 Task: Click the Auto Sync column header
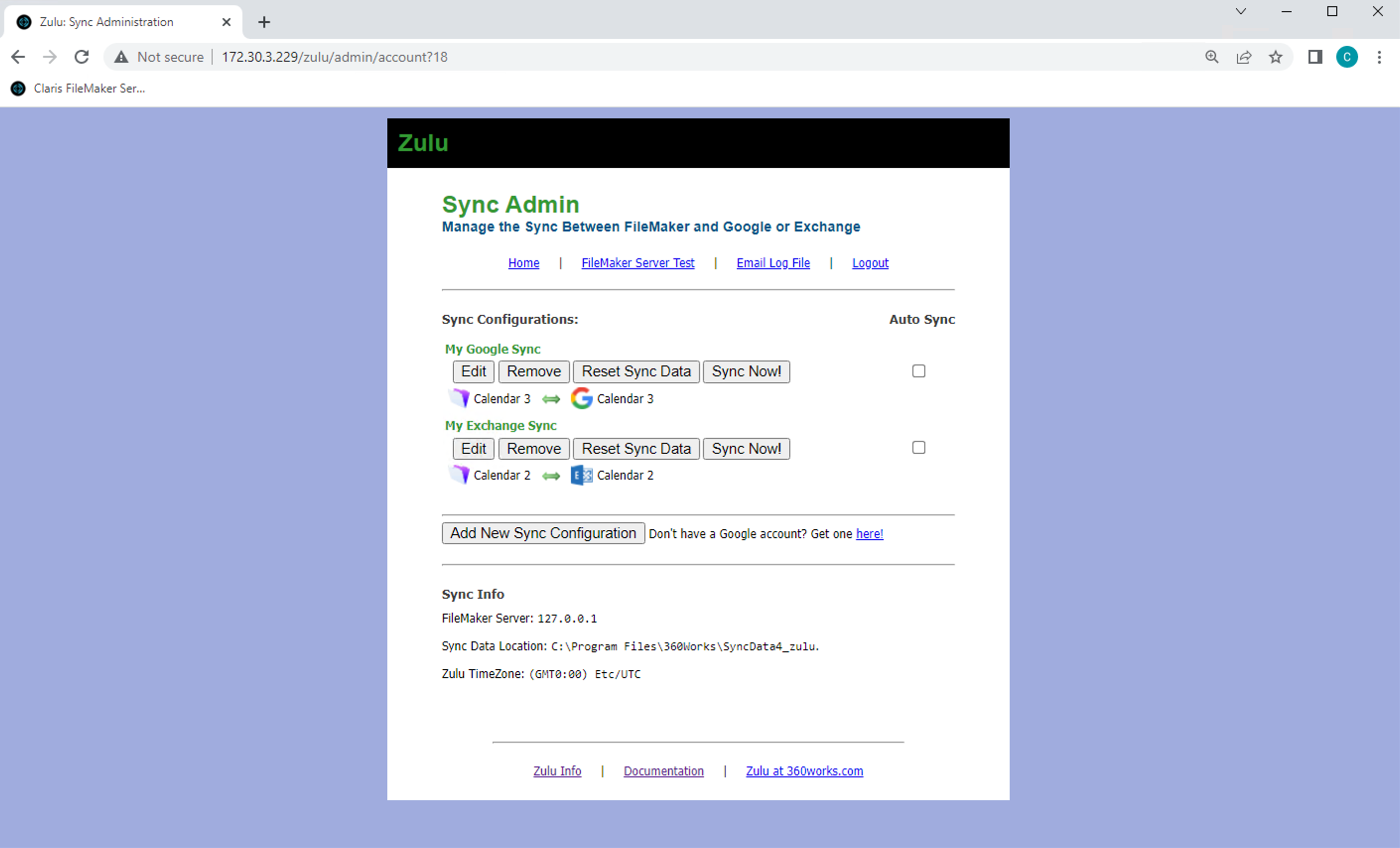[921, 319]
